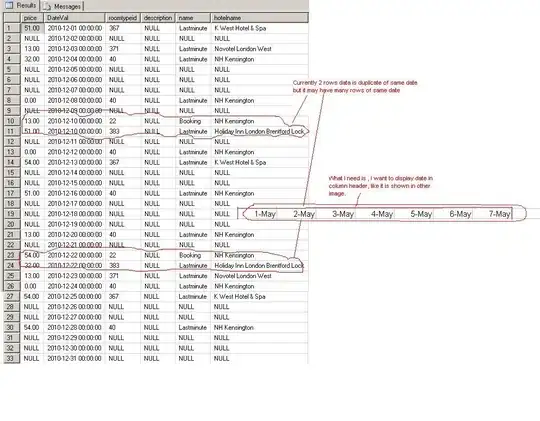Click K West Hotel & Spa in row 14
Viewport: 540px width, 421px height.
240,162
